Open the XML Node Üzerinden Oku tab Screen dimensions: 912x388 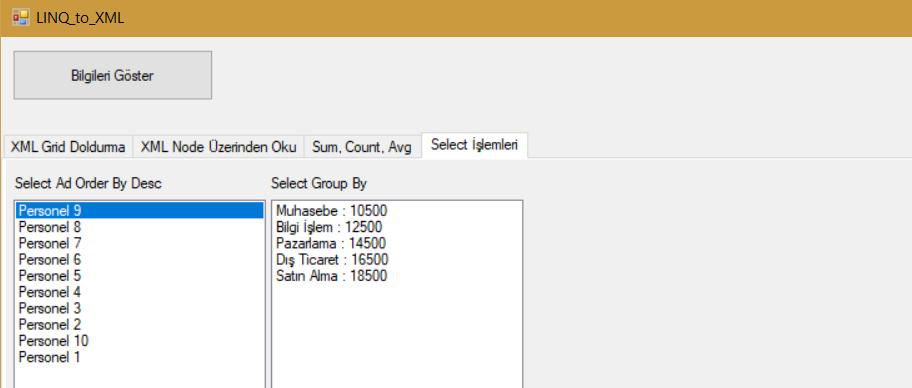(x=219, y=147)
